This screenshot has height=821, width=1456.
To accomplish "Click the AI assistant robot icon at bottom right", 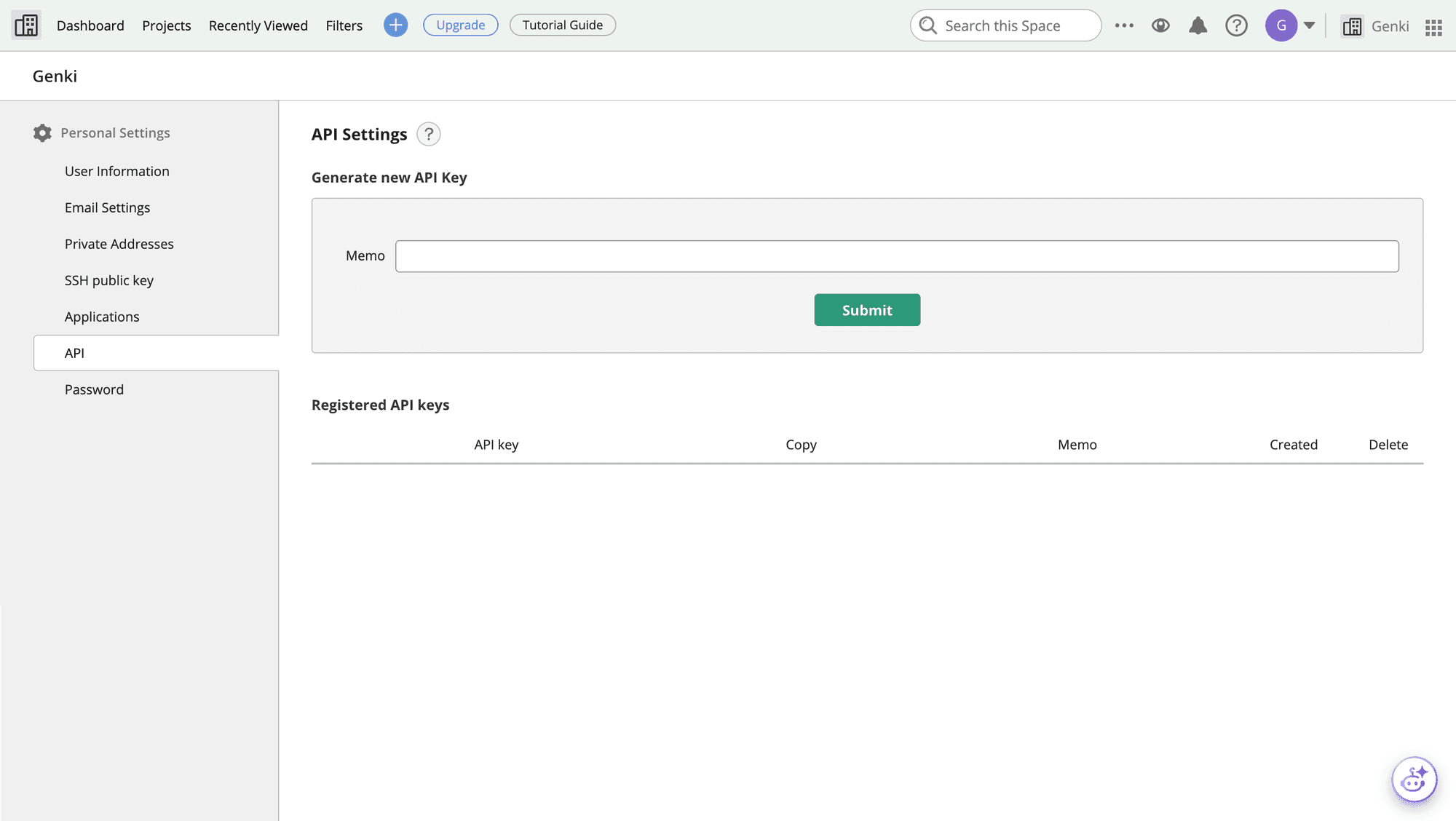I will coord(1413,779).
